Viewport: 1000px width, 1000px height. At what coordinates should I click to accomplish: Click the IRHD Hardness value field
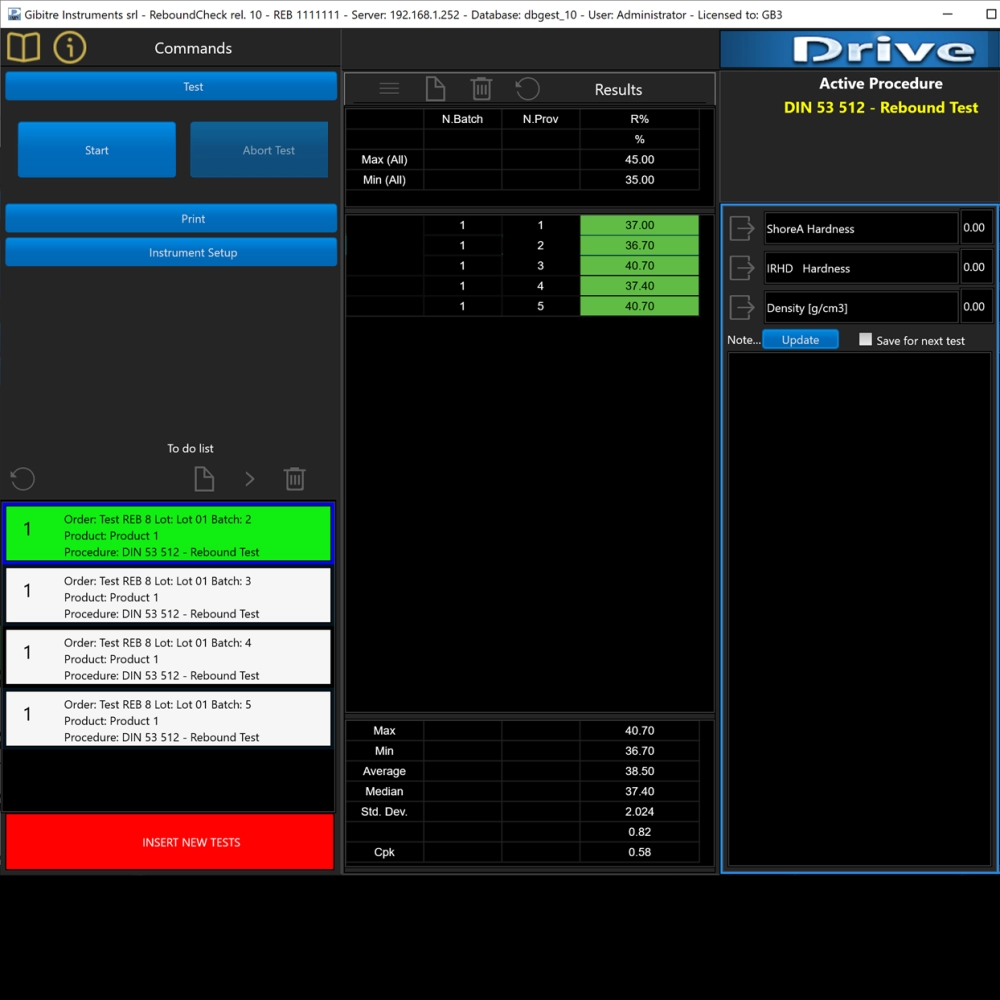click(x=974, y=267)
